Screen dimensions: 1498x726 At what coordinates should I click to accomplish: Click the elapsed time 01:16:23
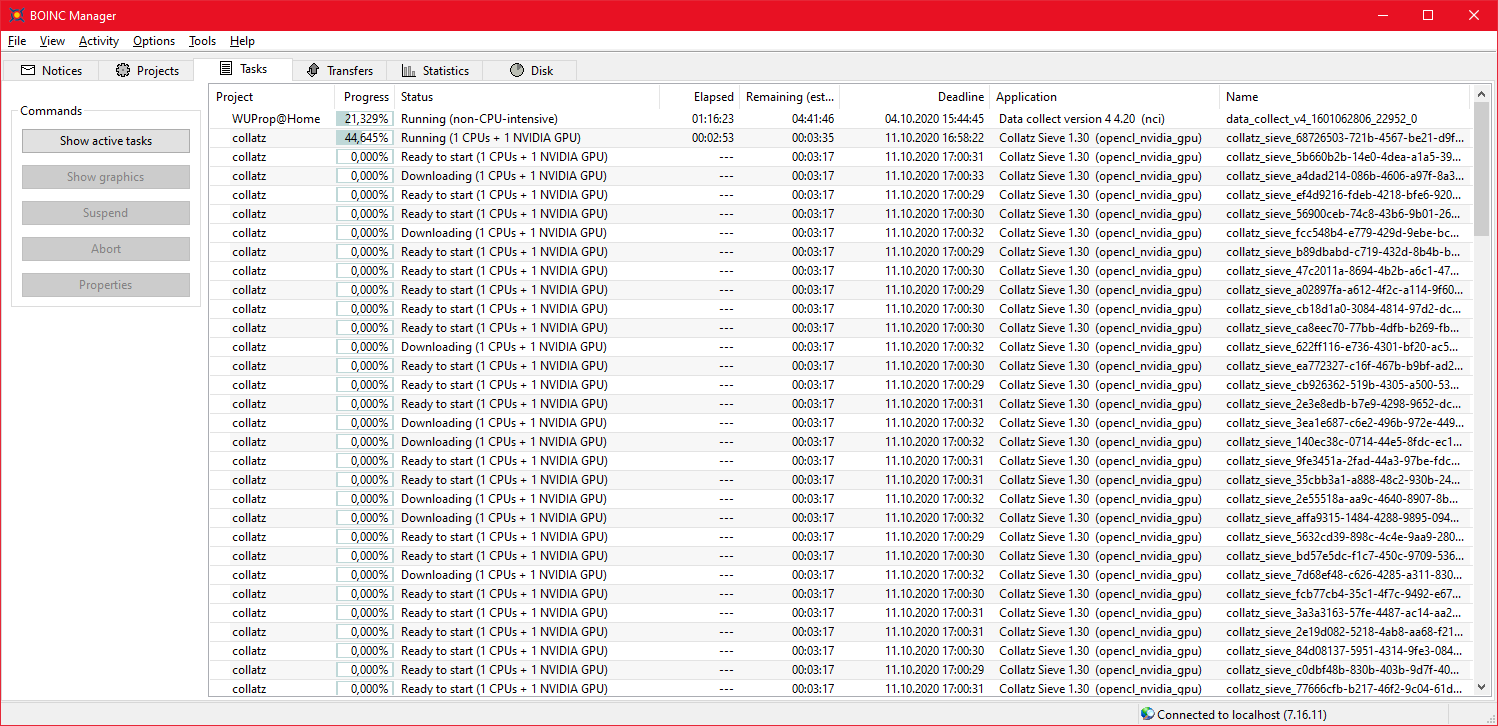(x=713, y=119)
